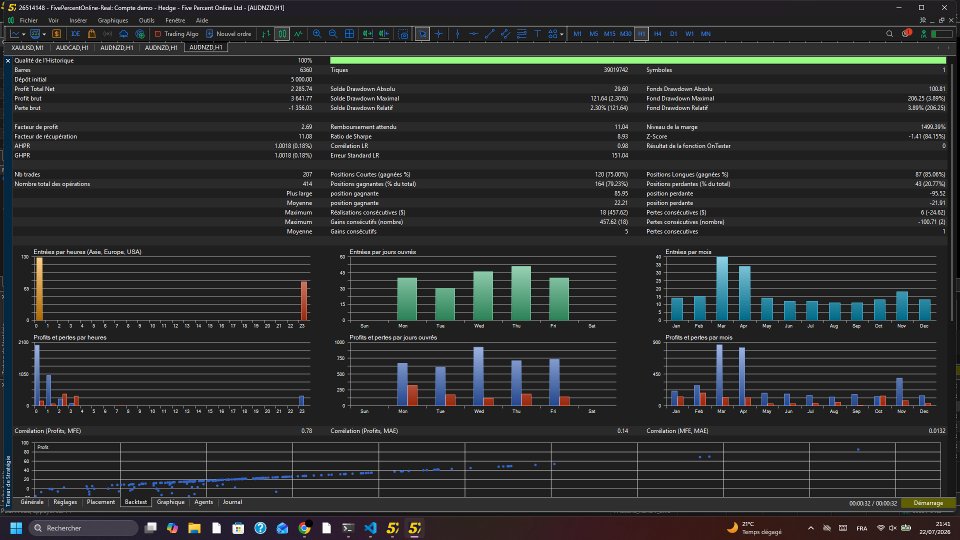The width and height of the screenshot is (960, 540).
Task: Open the Graphiques menu
Action: coord(113,20)
